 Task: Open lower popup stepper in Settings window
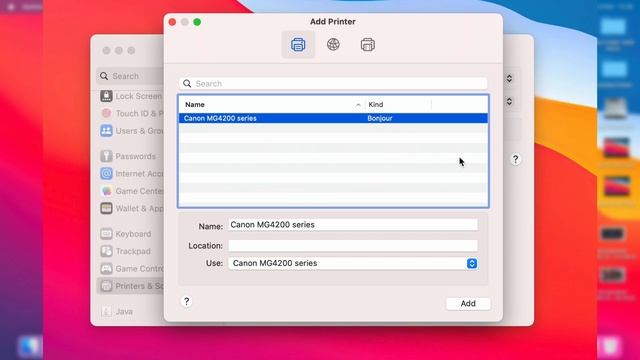pos(509,101)
